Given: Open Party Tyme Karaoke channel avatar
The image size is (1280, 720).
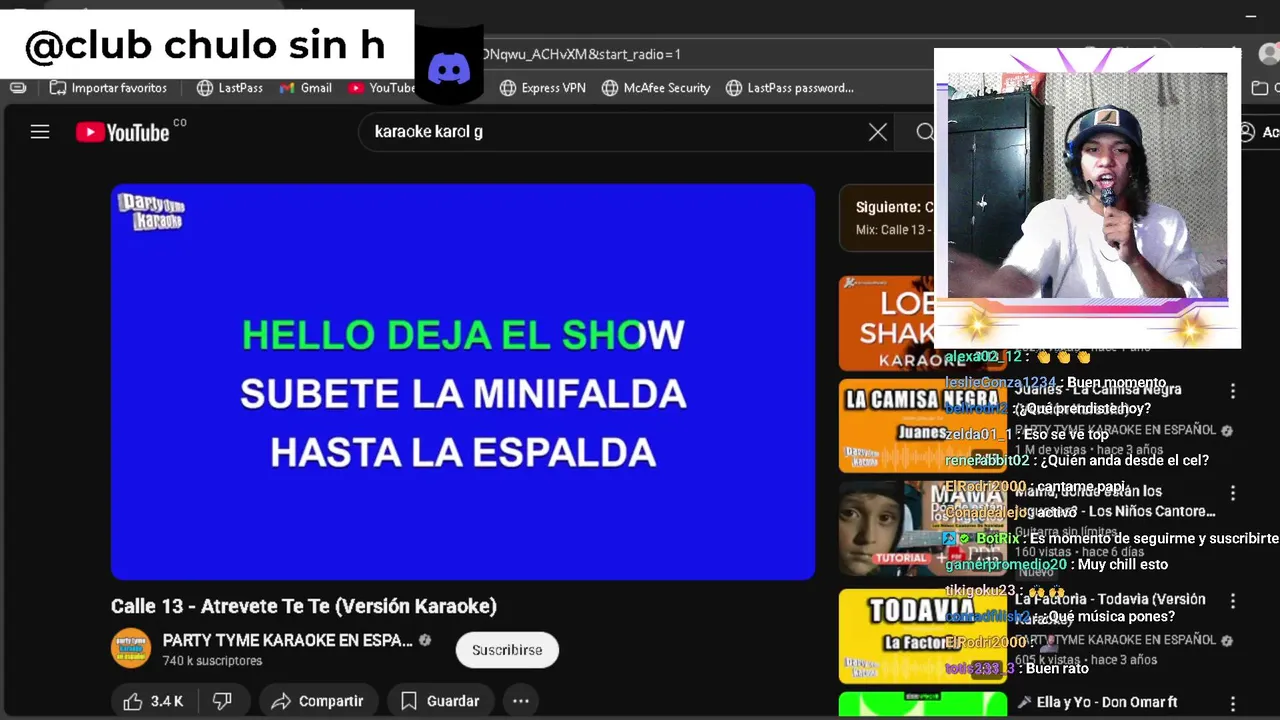Looking at the screenshot, I should pyautogui.click(x=131, y=648).
